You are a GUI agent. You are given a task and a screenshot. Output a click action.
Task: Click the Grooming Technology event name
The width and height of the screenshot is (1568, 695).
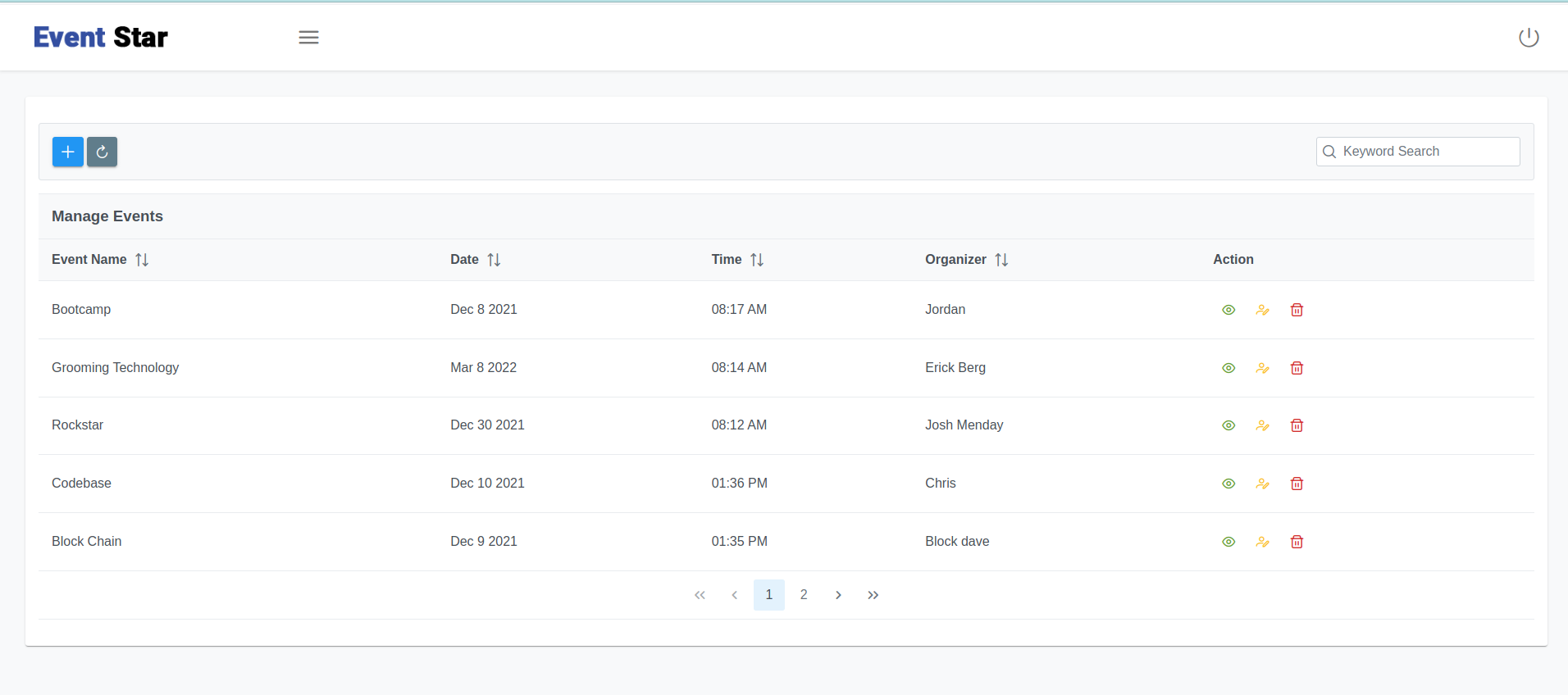pyautogui.click(x=115, y=368)
